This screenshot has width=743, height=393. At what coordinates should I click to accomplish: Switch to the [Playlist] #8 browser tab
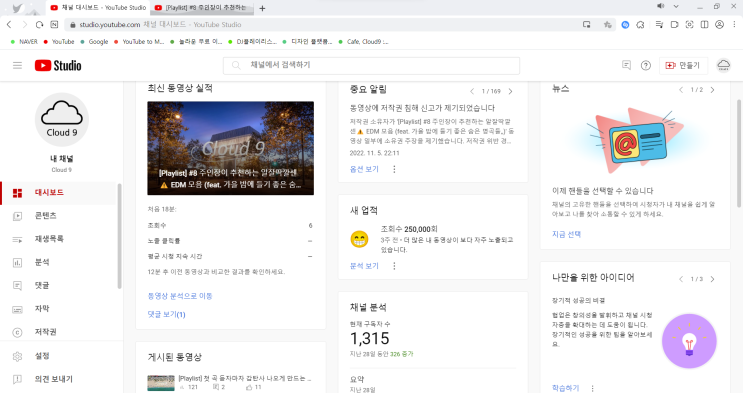coord(203,8)
